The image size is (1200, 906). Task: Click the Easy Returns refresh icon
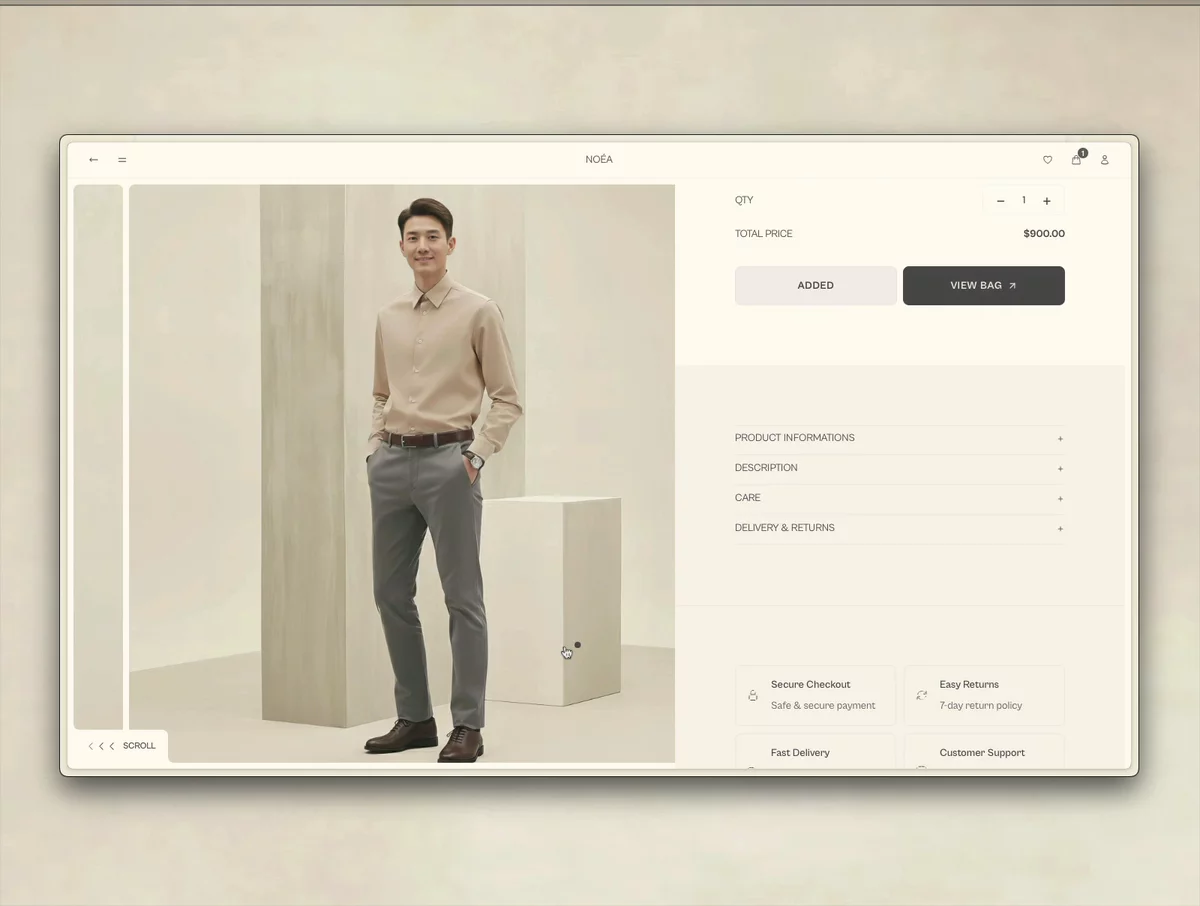922,695
